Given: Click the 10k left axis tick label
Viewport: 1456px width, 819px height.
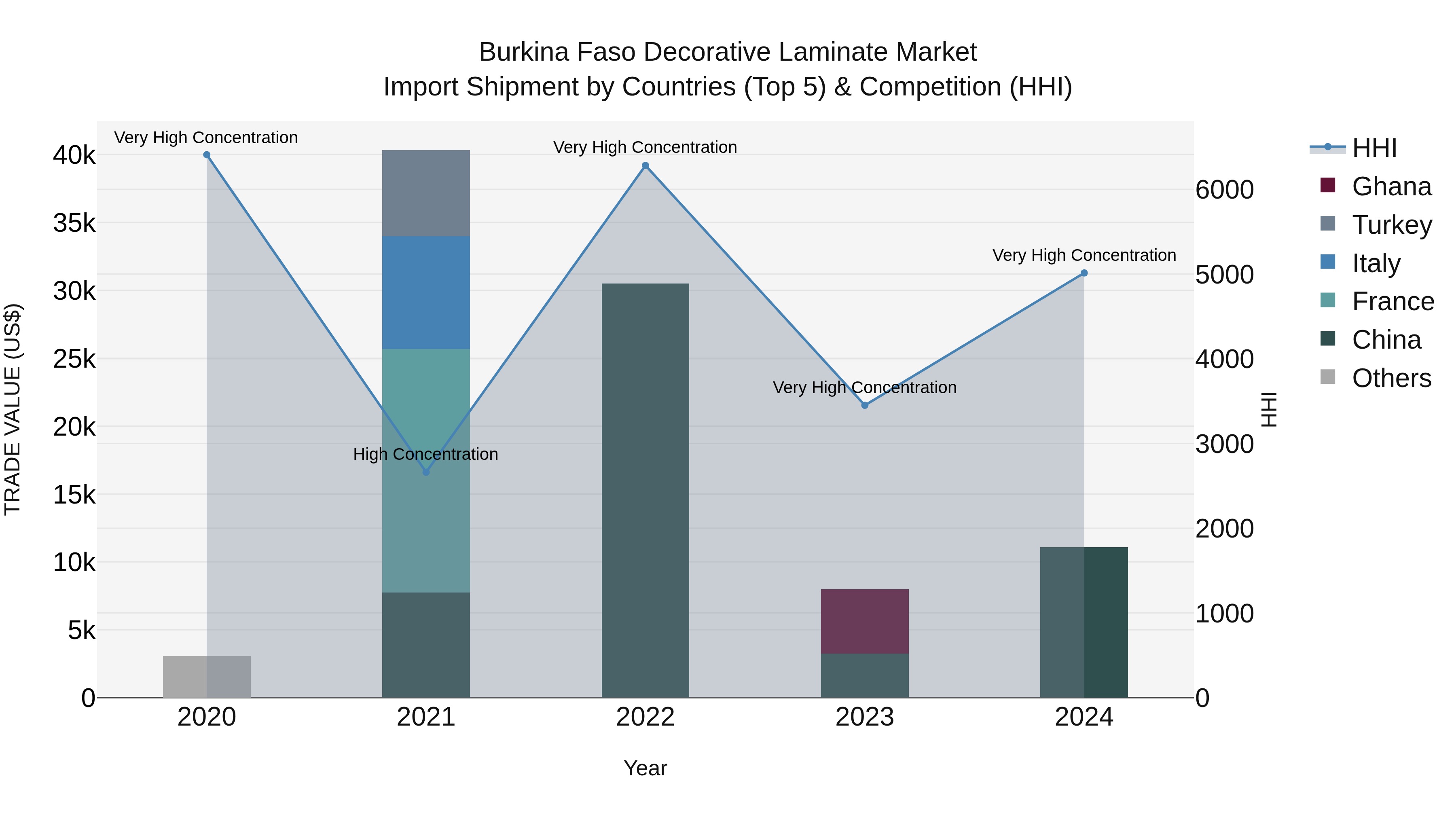Looking at the screenshot, I should [74, 563].
